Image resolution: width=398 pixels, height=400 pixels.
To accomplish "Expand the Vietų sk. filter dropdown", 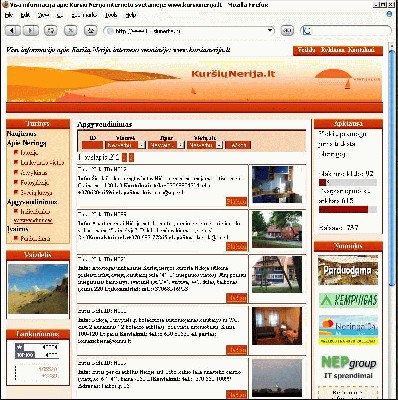I will pos(219,145).
